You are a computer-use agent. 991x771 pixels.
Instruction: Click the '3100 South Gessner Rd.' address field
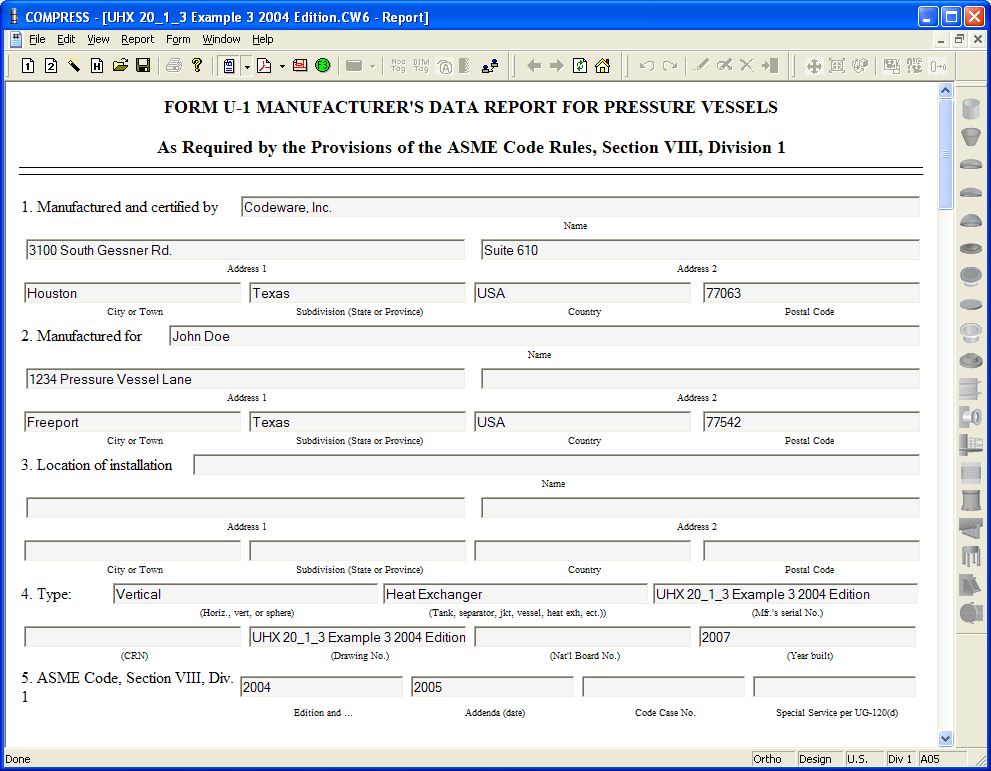point(245,250)
